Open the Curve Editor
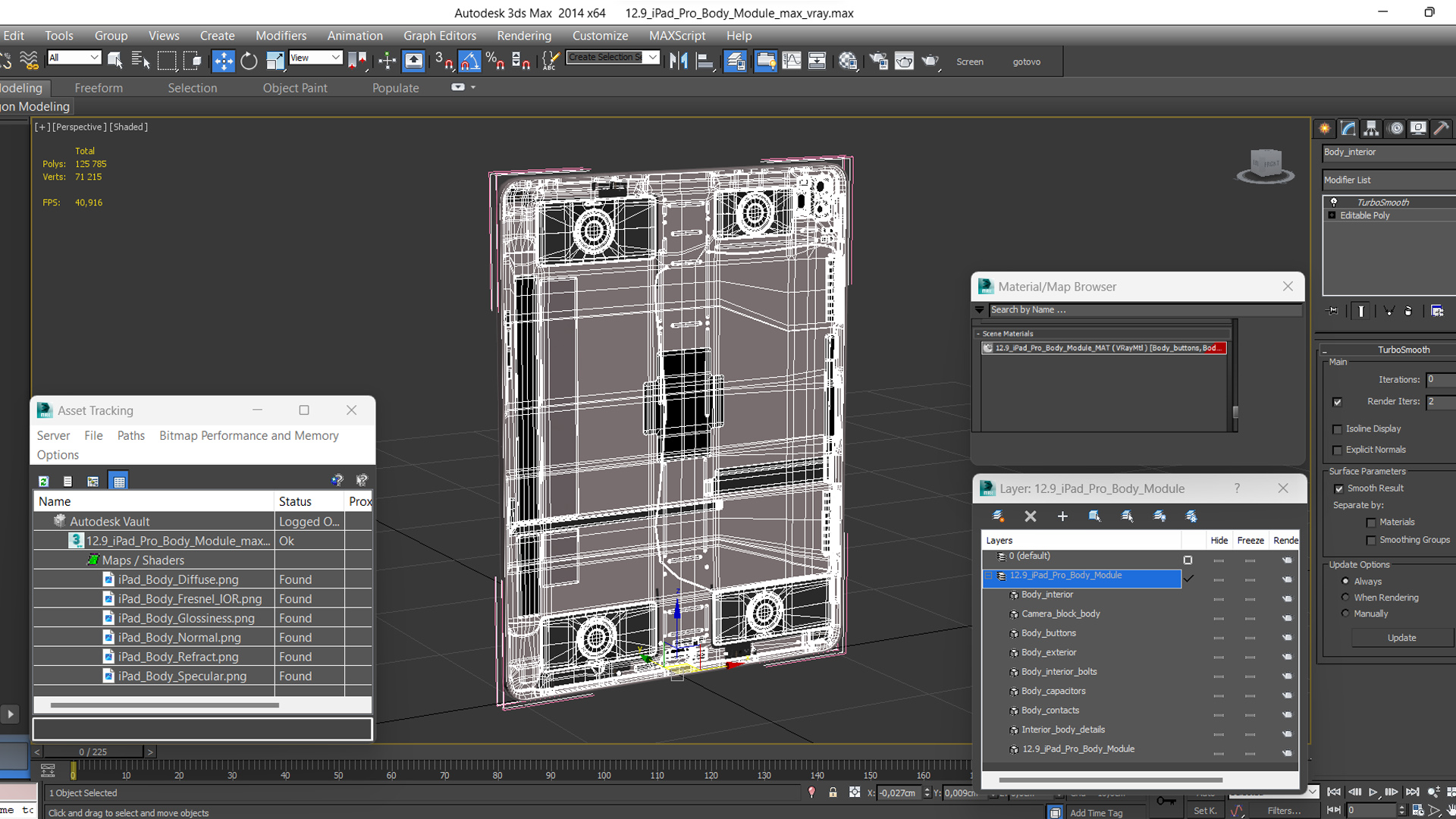The height and width of the screenshot is (819, 1456). pyautogui.click(x=791, y=61)
